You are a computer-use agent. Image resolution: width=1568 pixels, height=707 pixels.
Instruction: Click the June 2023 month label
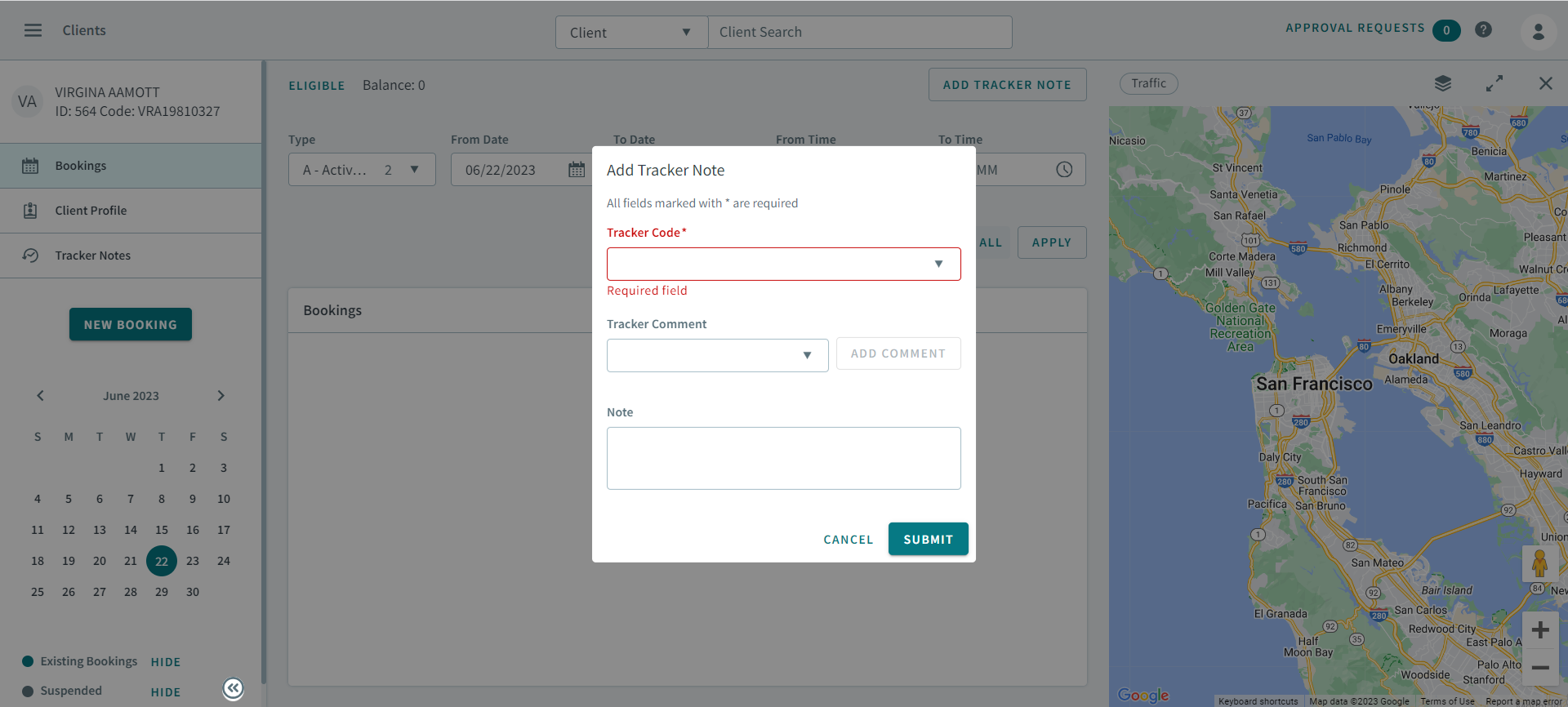[x=131, y=396]
